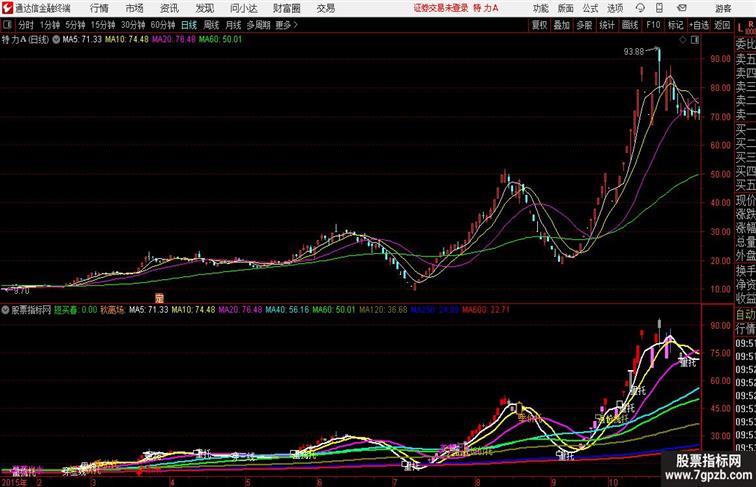Switch to 1分钟 period
The image size is (756, 487).
(50, 25)
